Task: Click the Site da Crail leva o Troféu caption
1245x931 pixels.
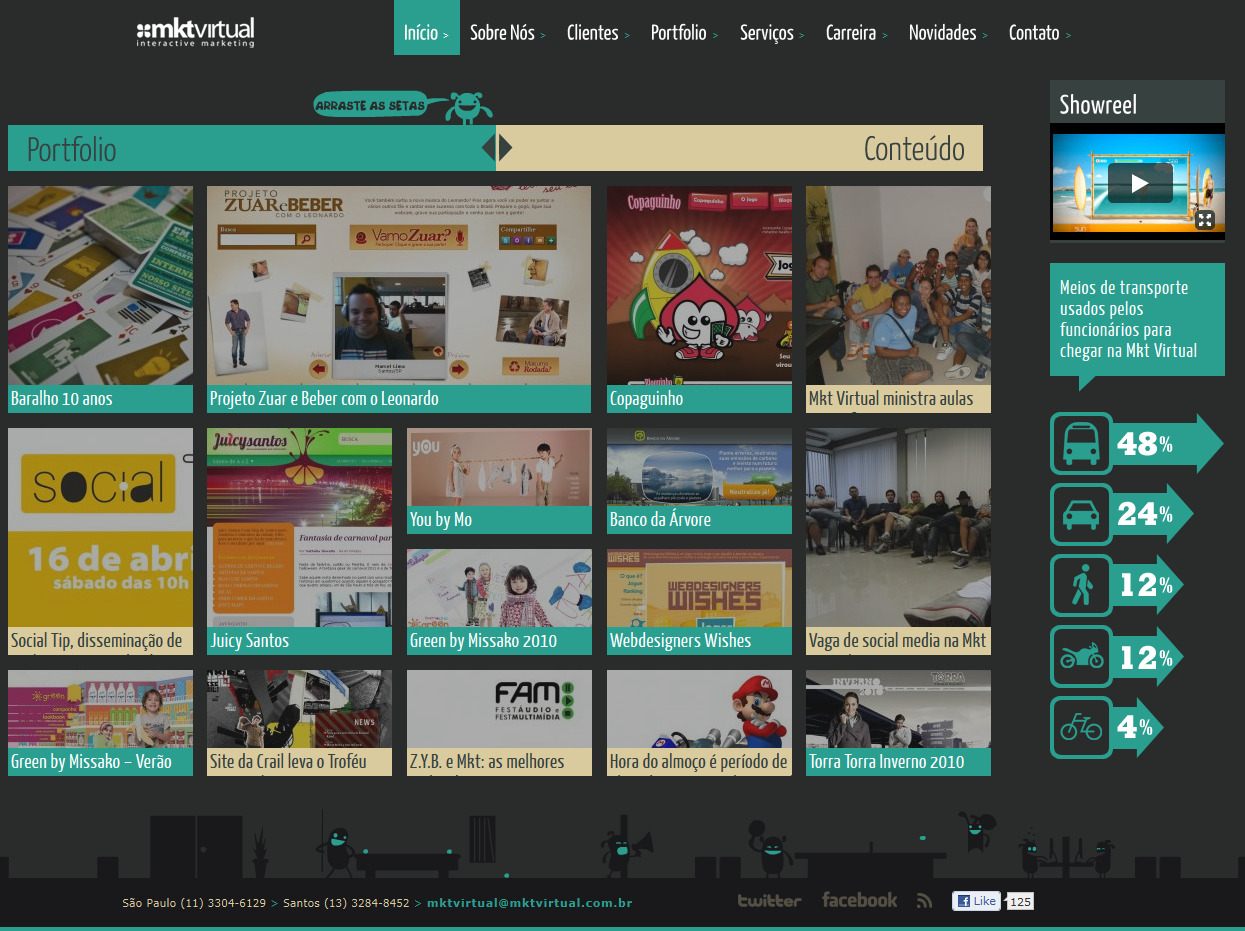Action: coord(299,762)
